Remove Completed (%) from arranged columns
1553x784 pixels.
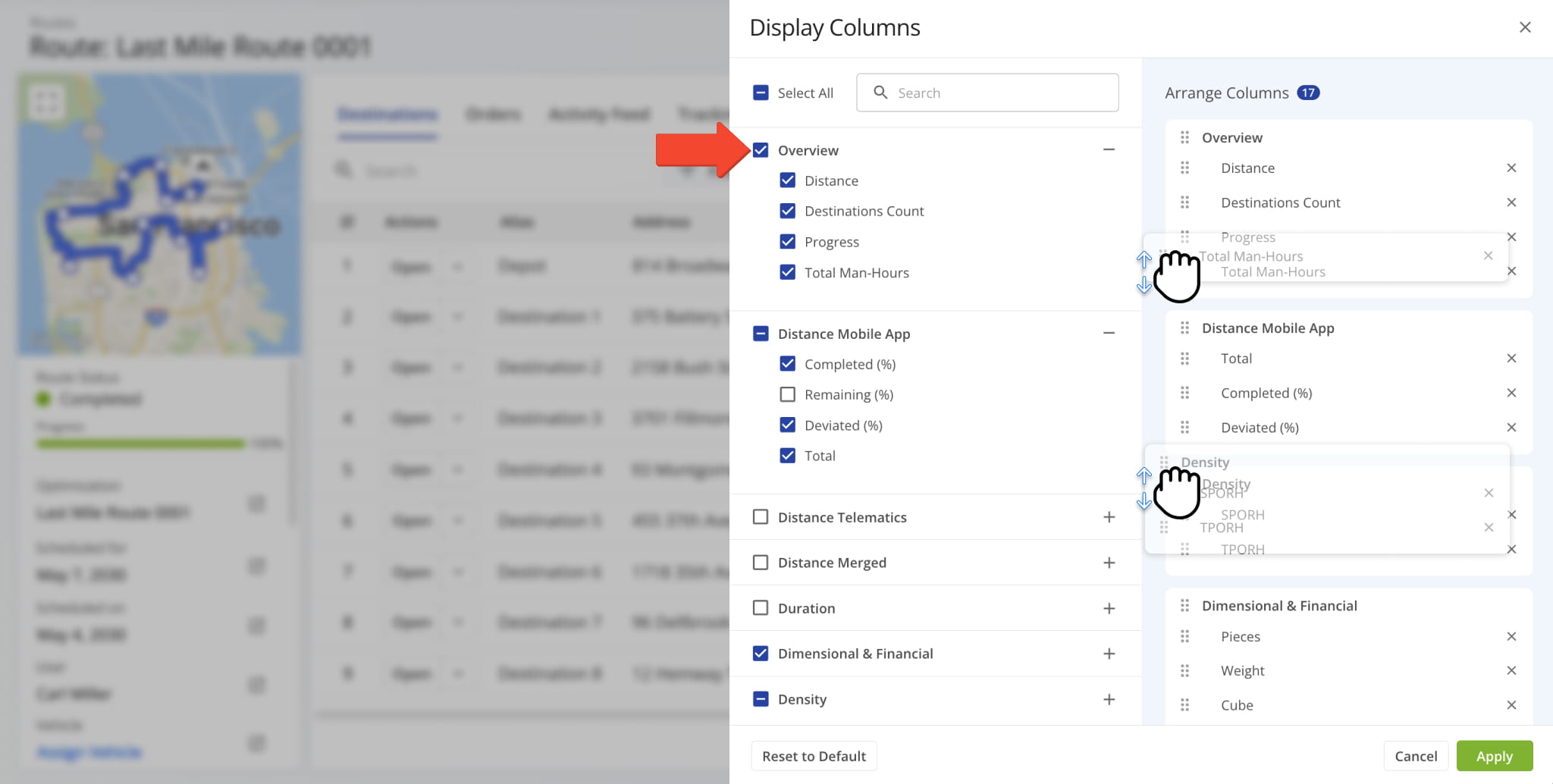[1511, 393]
